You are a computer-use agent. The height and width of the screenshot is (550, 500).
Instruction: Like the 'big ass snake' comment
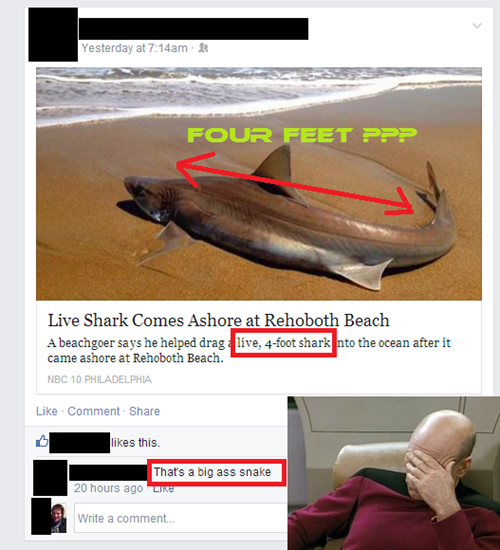click(x=164, y=489)
